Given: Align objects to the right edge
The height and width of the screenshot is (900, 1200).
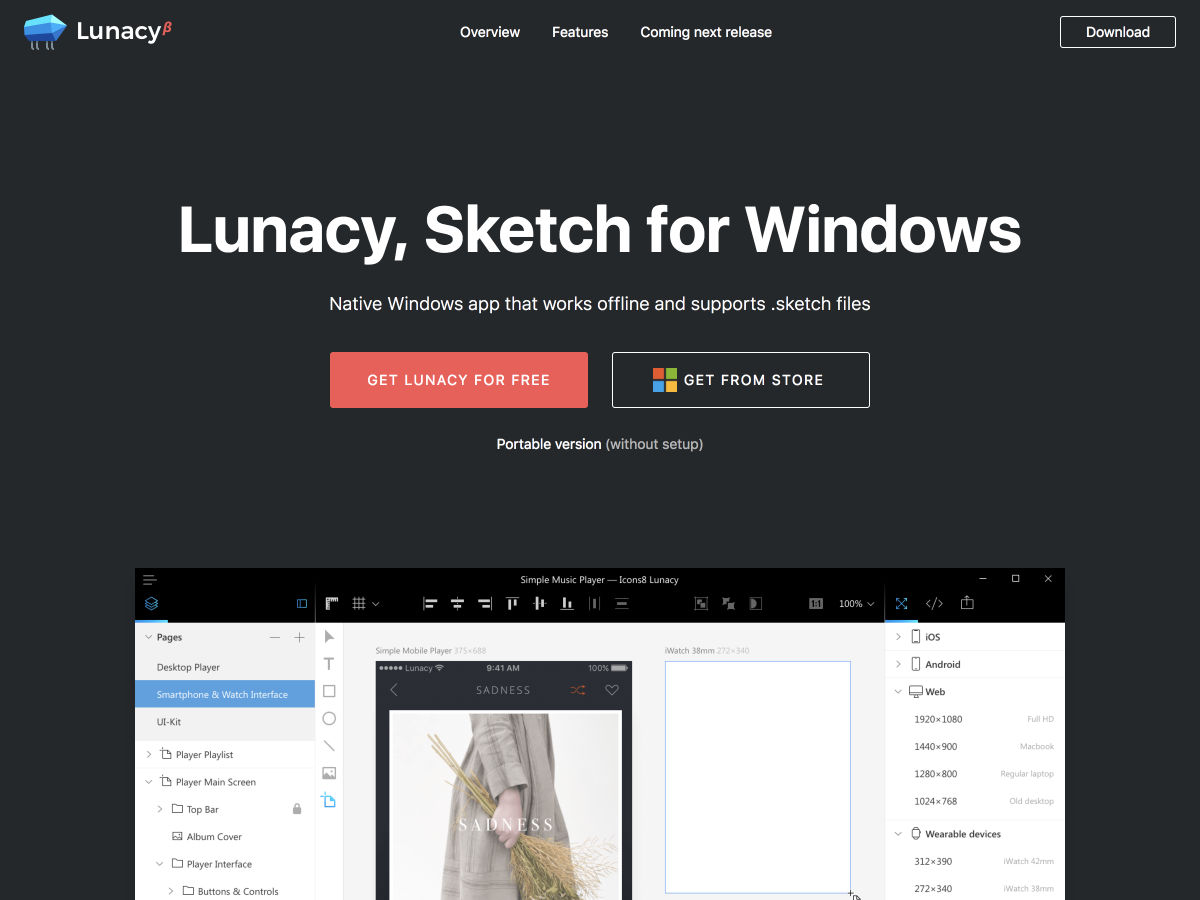Looking at the screenshot, I should (x=485, y=603).
